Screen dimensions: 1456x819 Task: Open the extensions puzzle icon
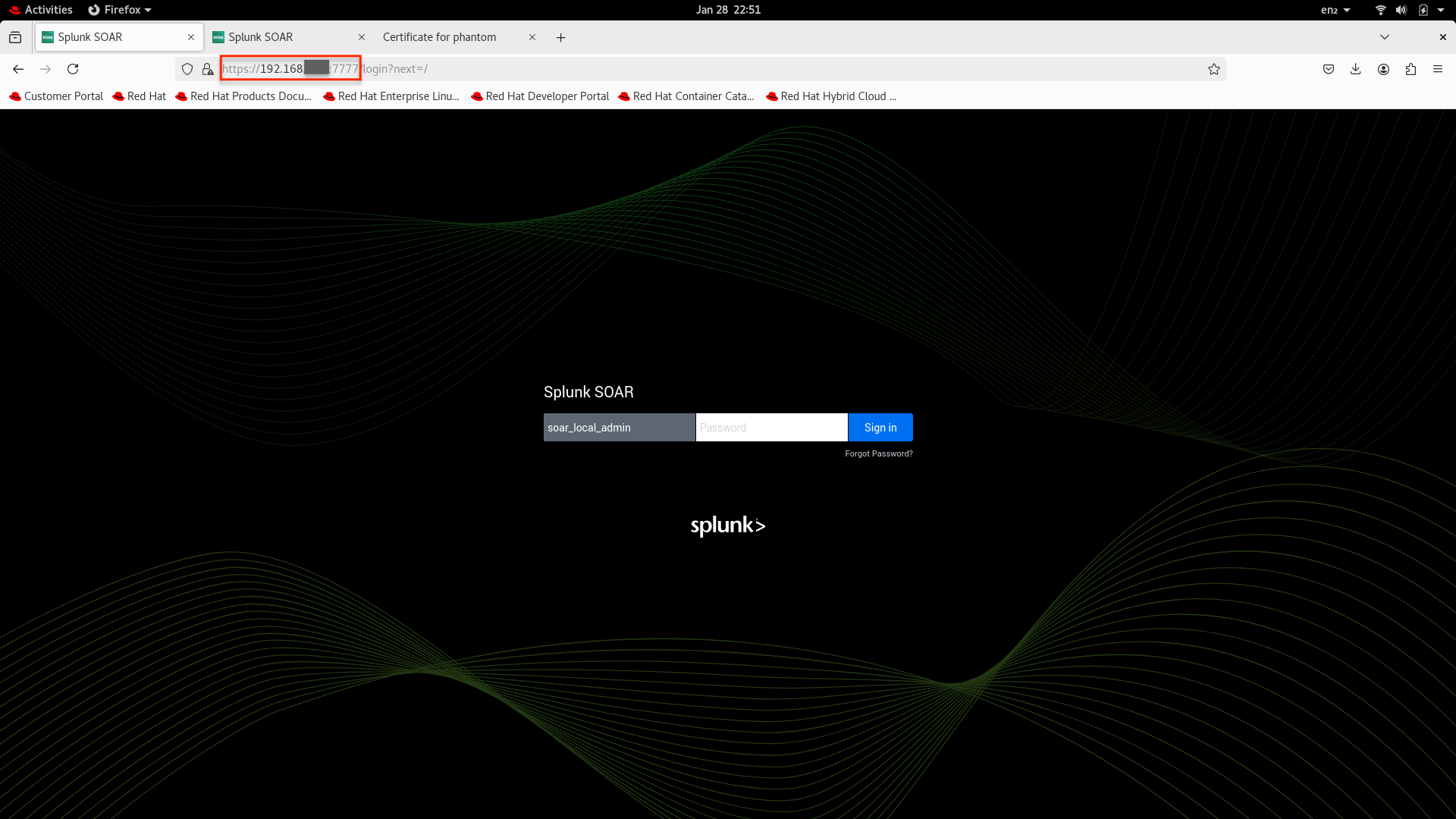coord(1410,69)
